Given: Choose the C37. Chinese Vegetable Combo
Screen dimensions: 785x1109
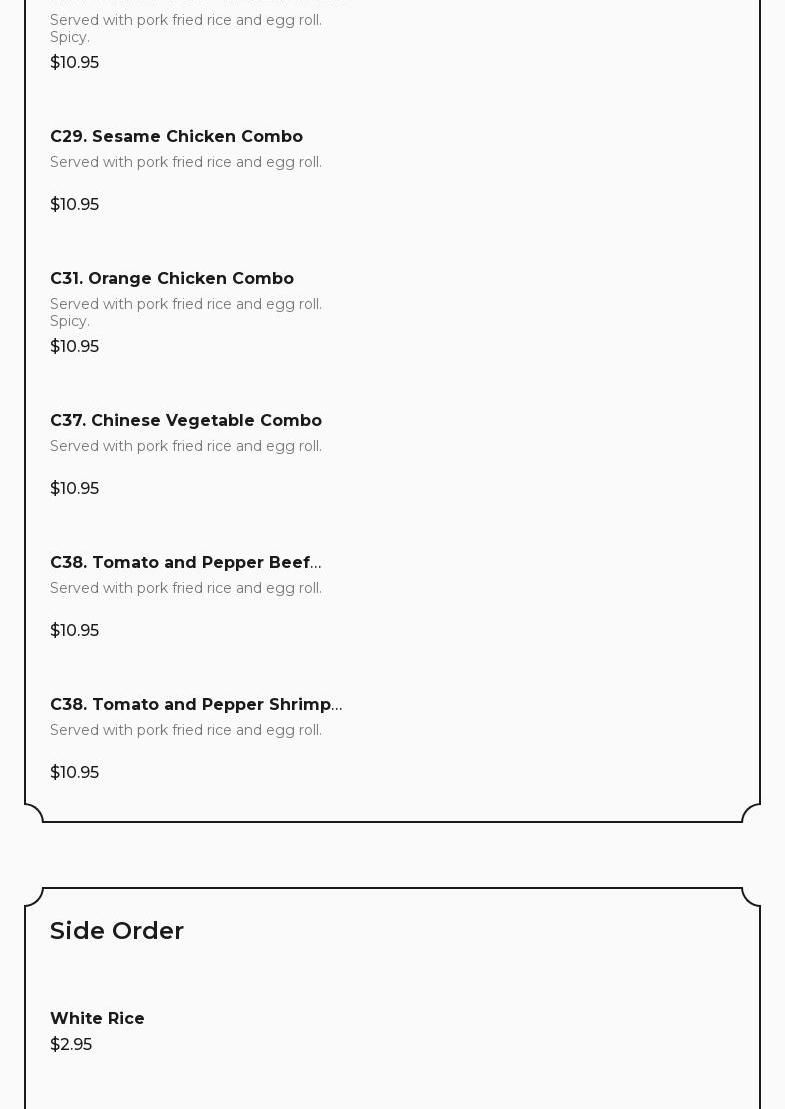Looking at the screenshot, I should click(x=186, y=420).
